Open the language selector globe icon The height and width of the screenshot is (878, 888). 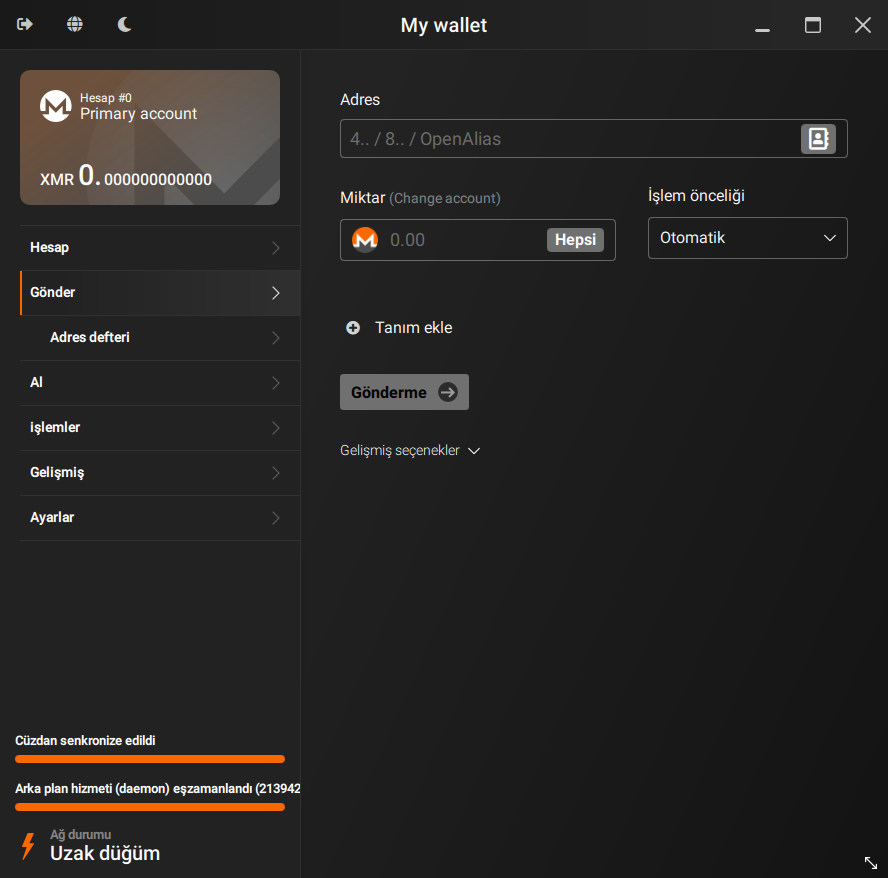74,24
